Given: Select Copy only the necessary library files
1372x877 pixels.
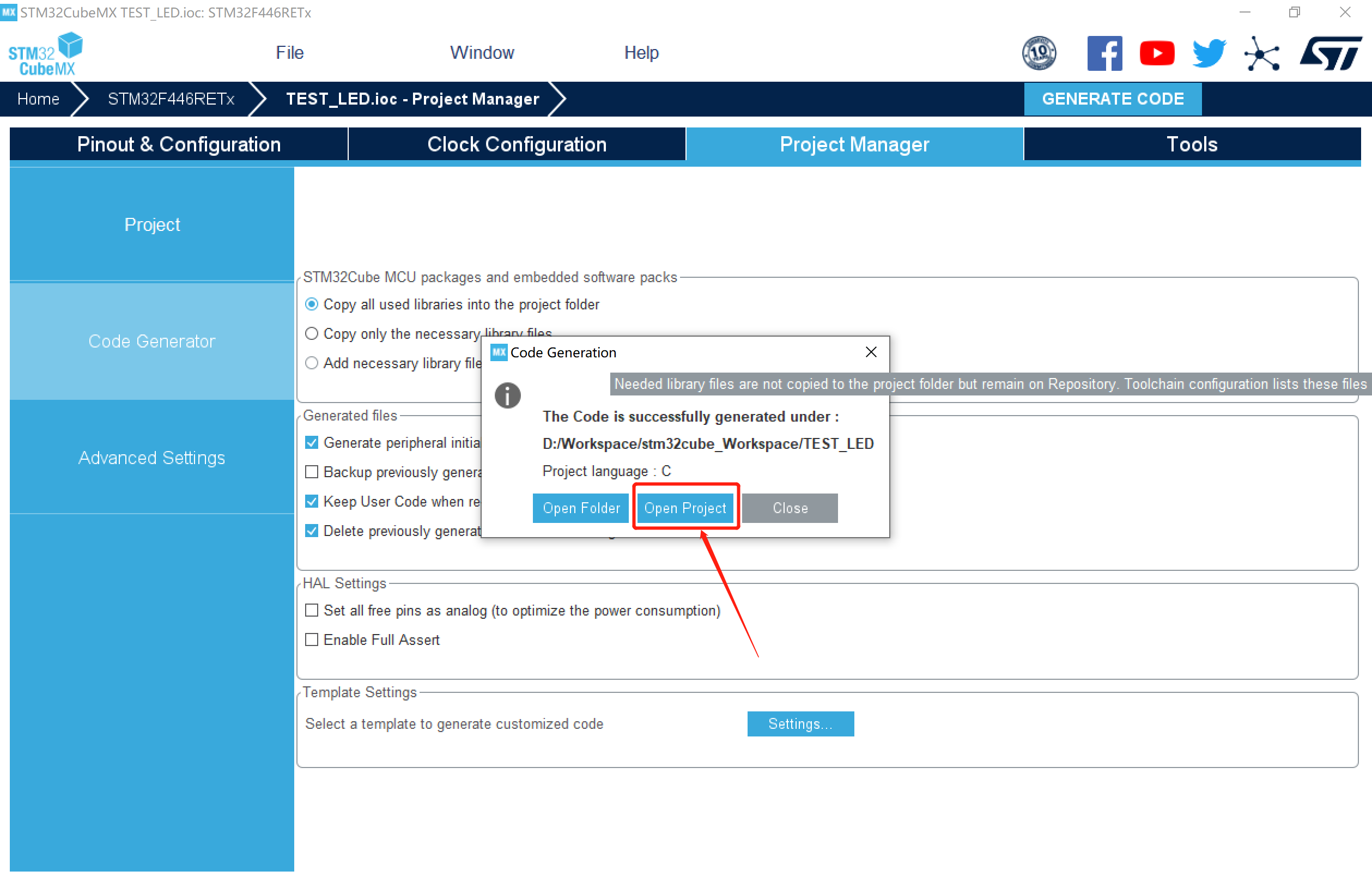Looking at the screenshot, I should [312, 334].
